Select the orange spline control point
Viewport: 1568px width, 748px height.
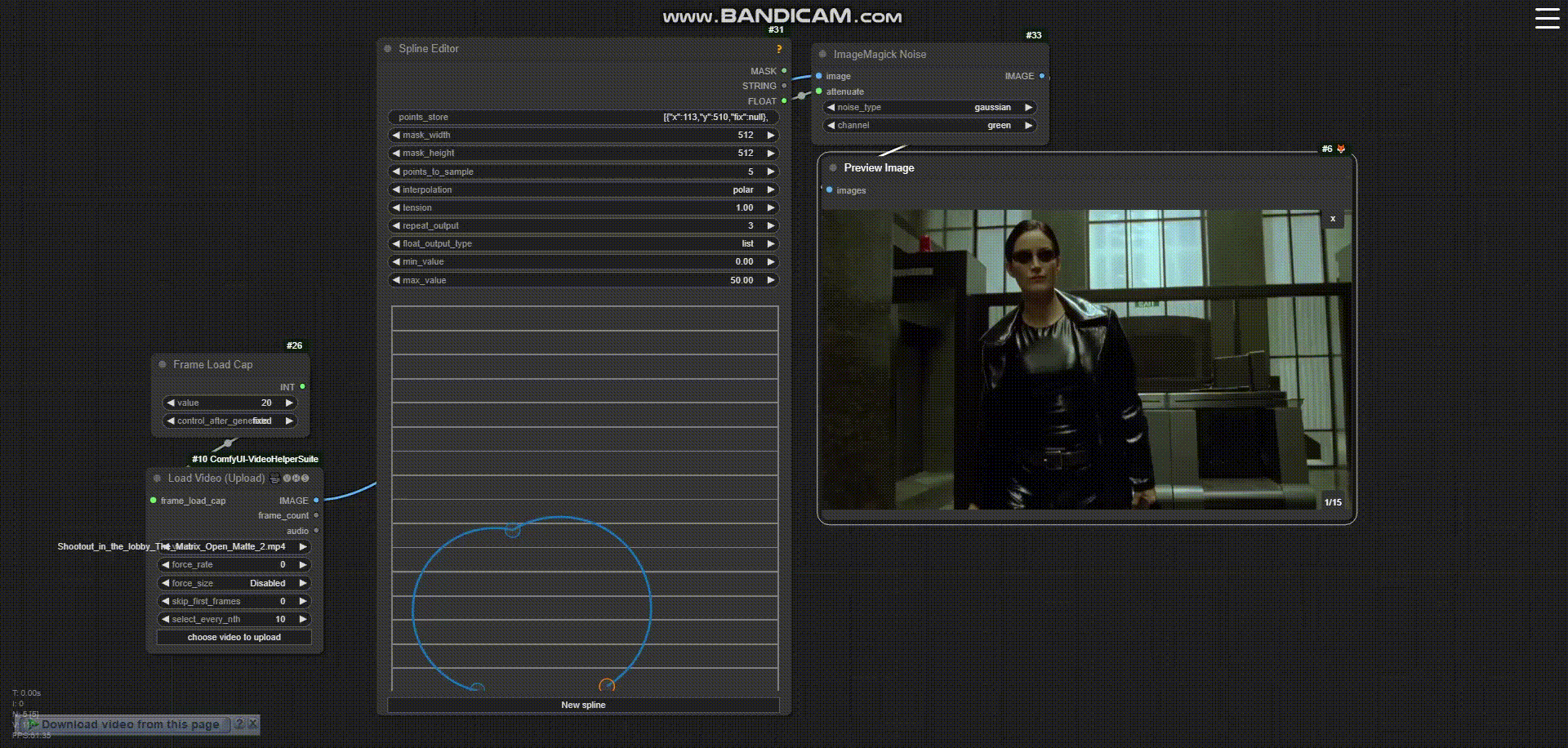click(607, 685)
